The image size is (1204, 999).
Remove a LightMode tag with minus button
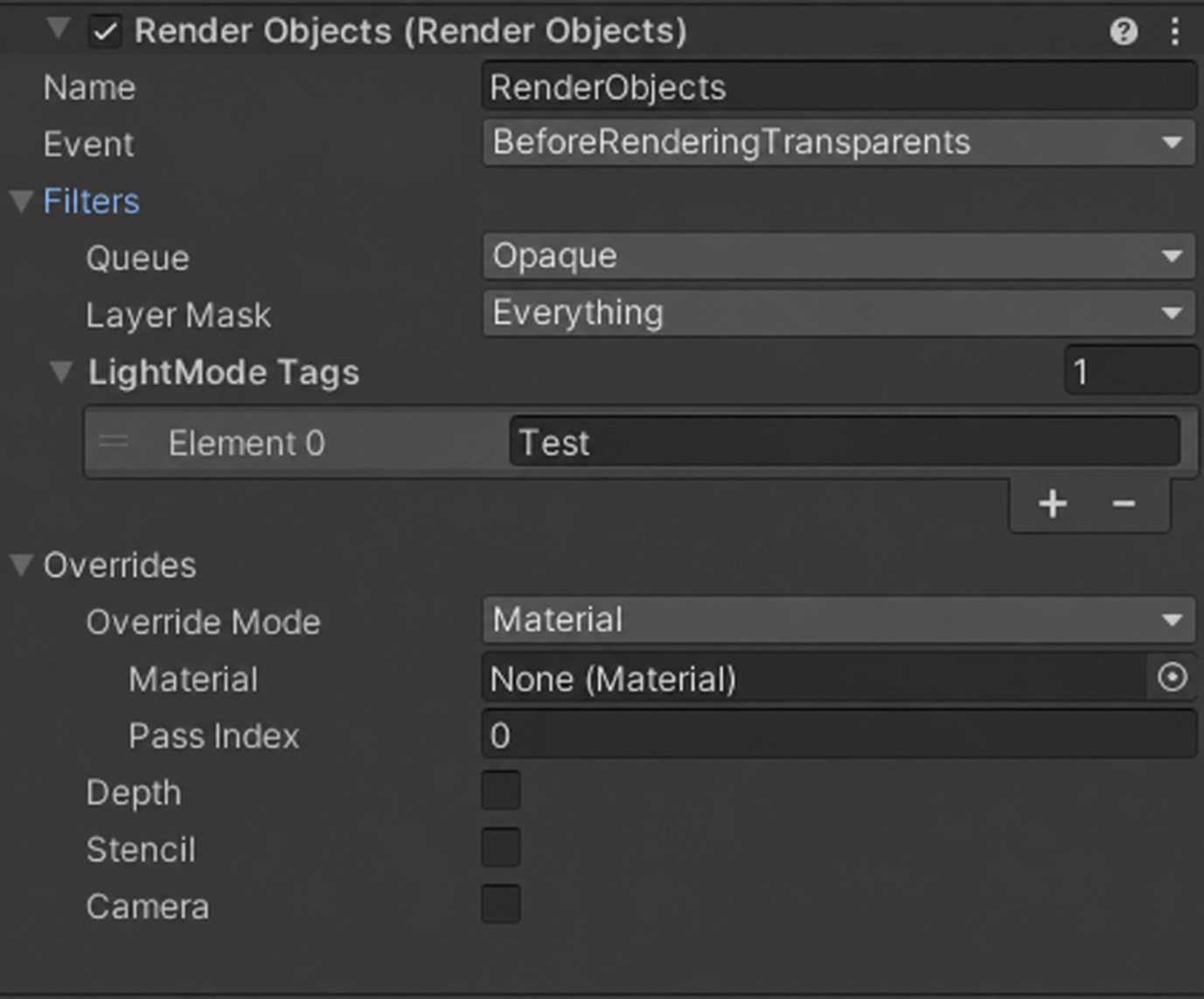[x=1124, y=504]
